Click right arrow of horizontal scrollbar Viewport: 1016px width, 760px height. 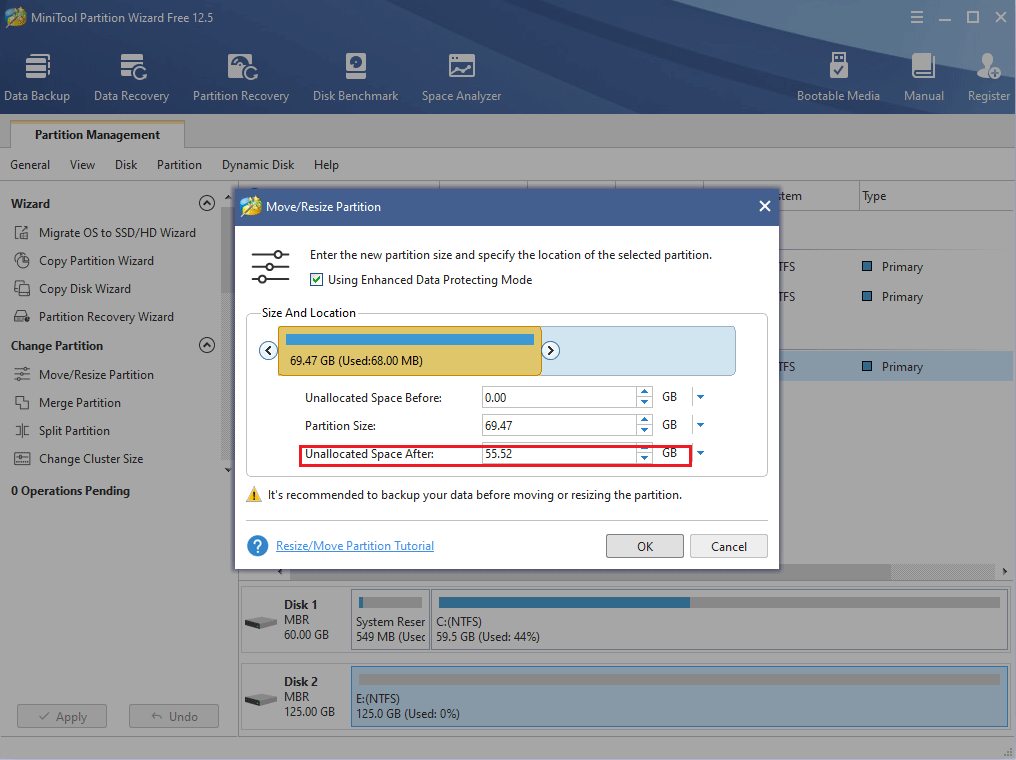1004,571
